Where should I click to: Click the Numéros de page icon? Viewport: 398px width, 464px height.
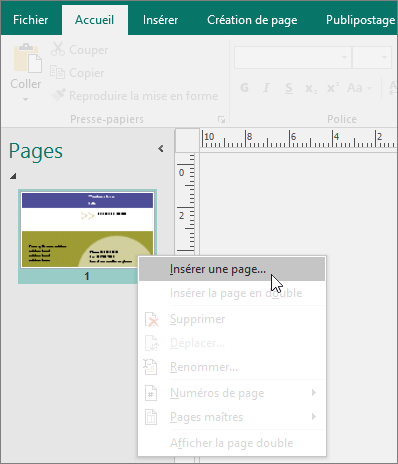click(151, 393)
